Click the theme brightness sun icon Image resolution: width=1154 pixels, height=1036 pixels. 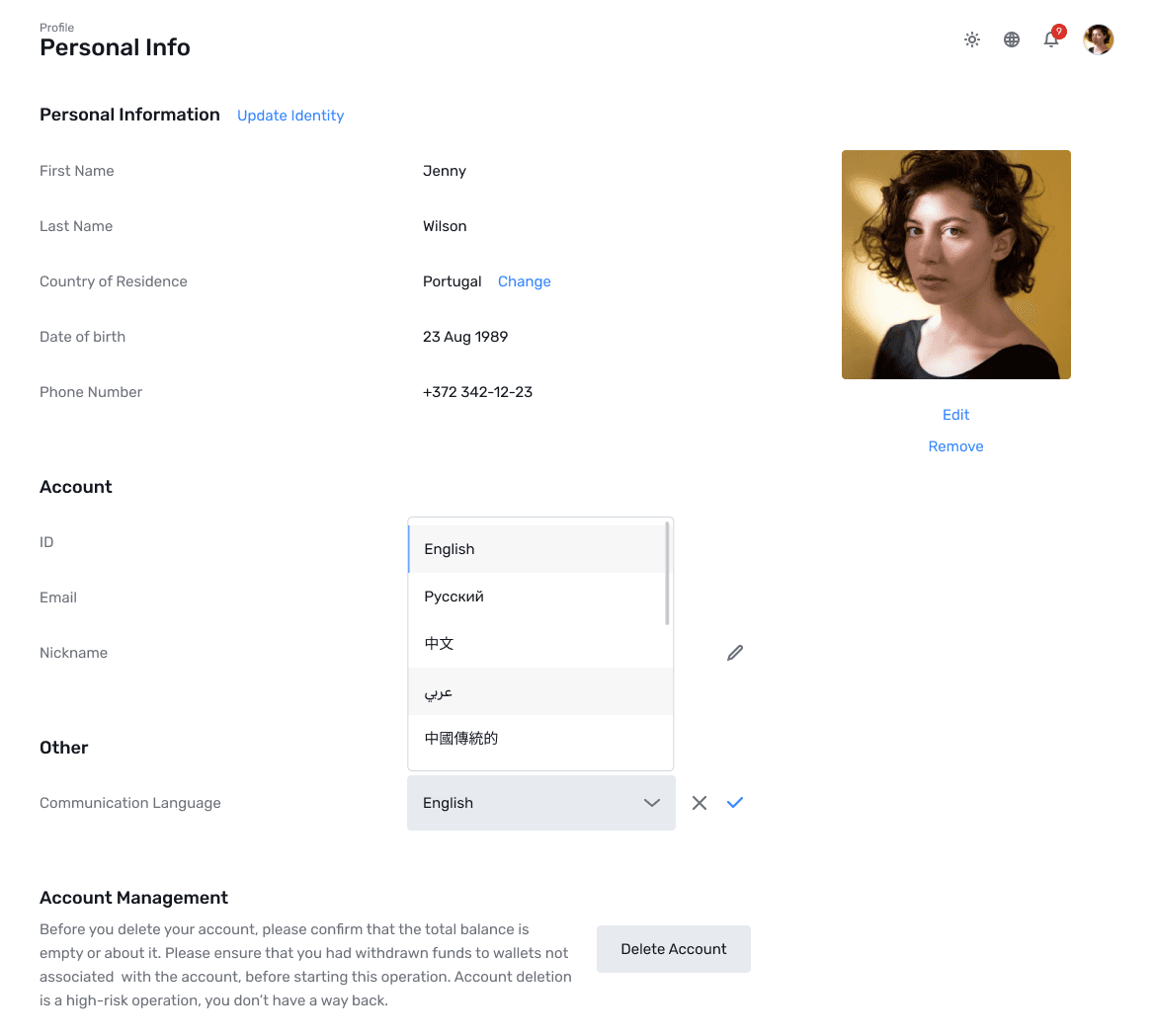pos(972,40)
